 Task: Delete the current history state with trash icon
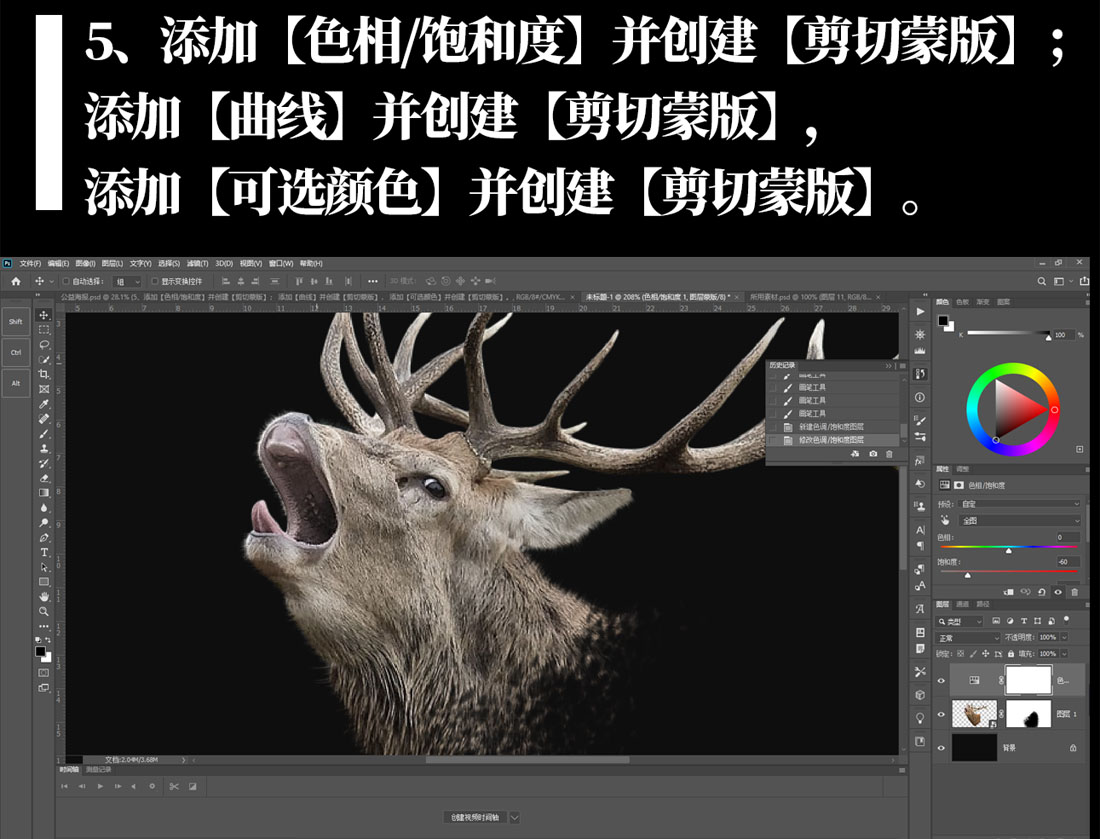890,454
